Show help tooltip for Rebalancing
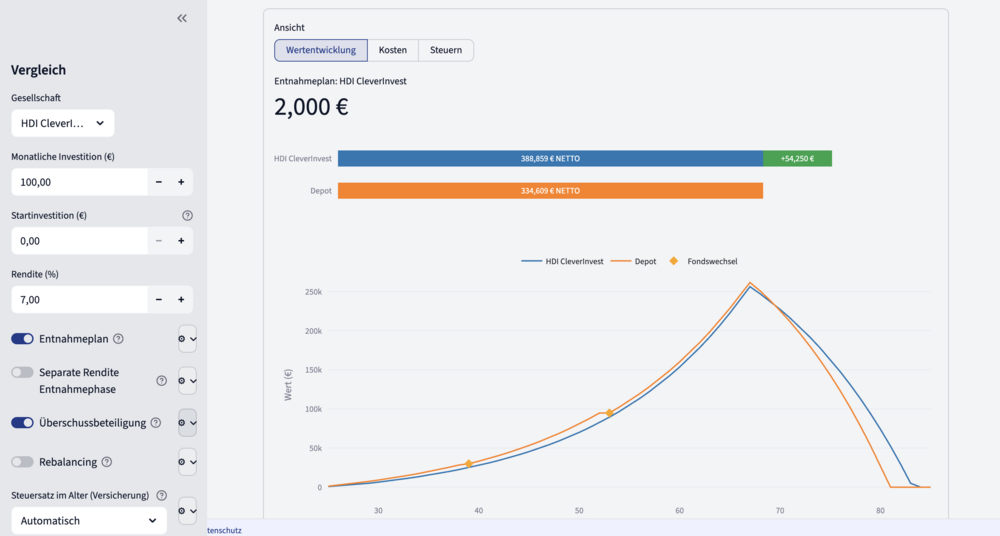 107,462
